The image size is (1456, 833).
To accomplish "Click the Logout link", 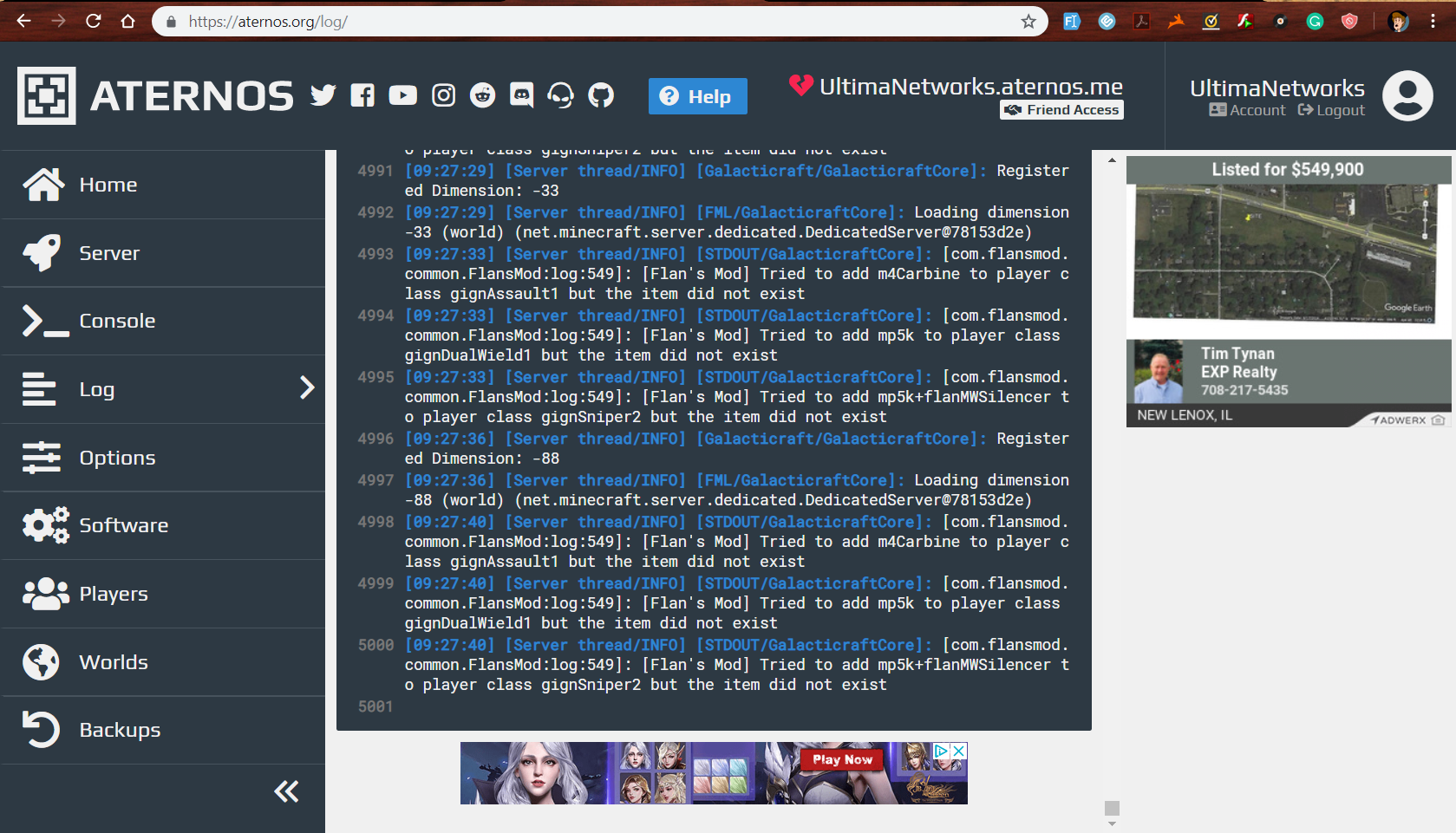I will coord(1331,110).
